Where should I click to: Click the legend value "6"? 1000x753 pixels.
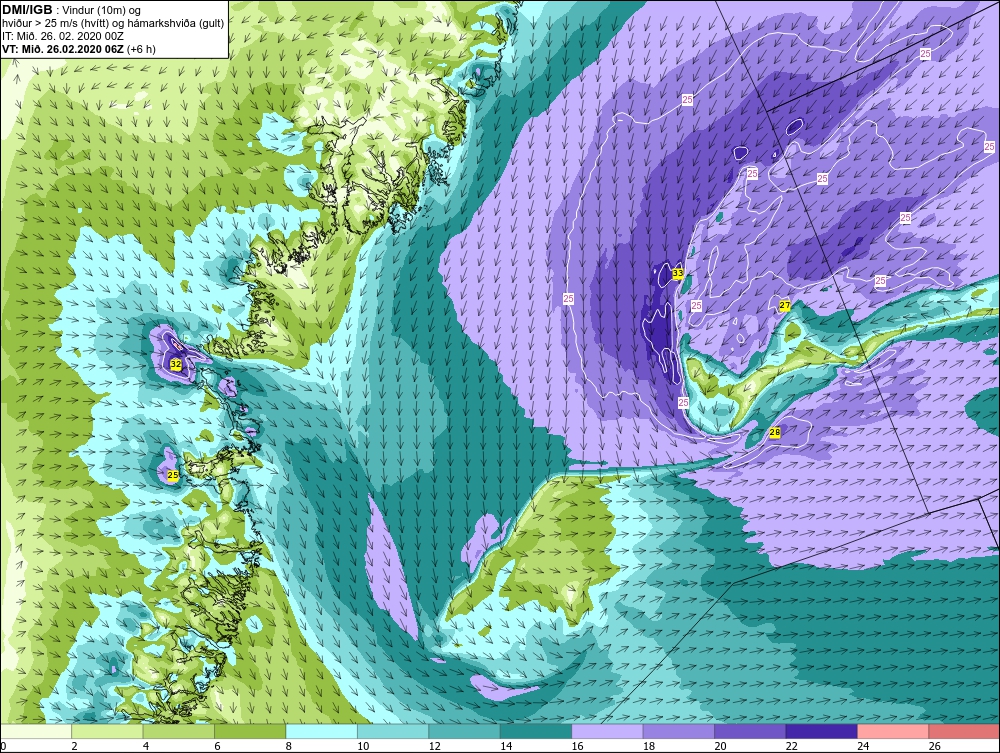pos(217,746)
